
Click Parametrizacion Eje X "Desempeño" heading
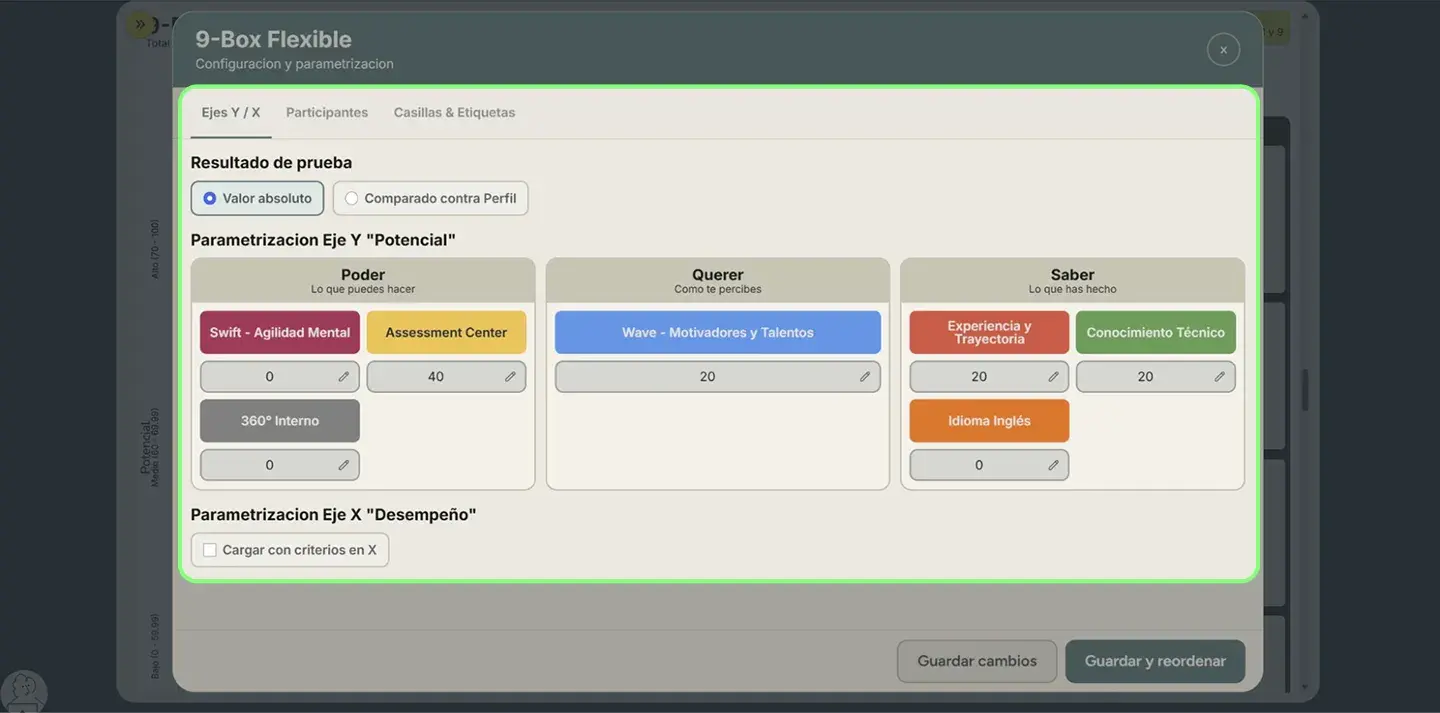click(333, 514)
